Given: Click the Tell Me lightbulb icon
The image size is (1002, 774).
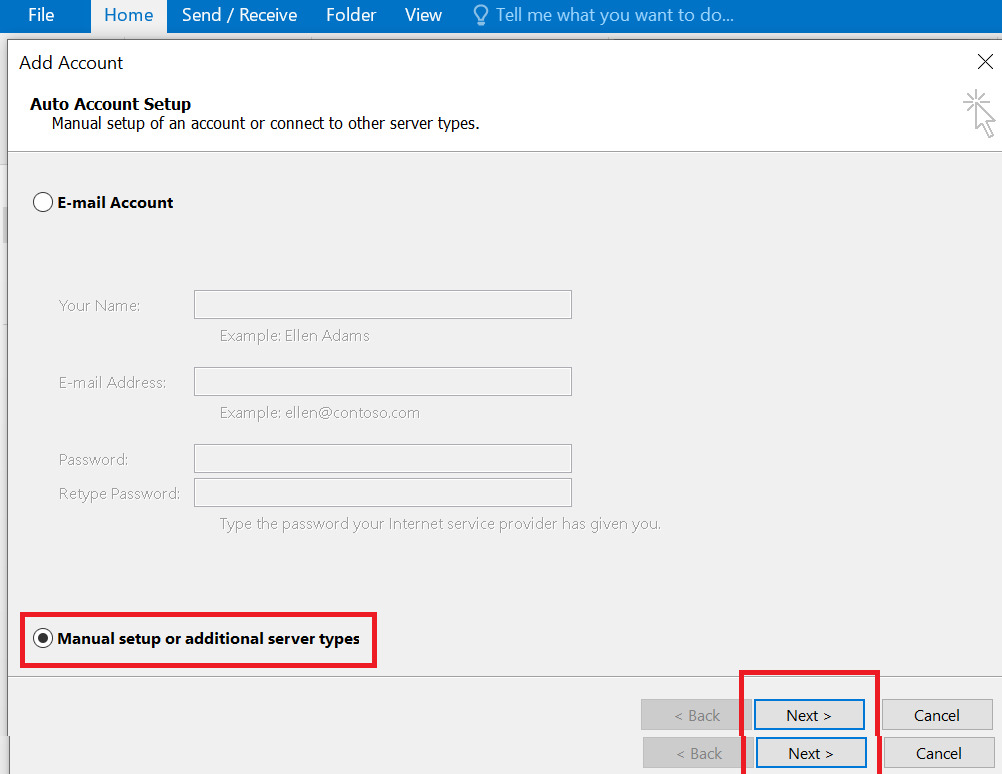Looking at the screenshot, I should coord(480,15).
